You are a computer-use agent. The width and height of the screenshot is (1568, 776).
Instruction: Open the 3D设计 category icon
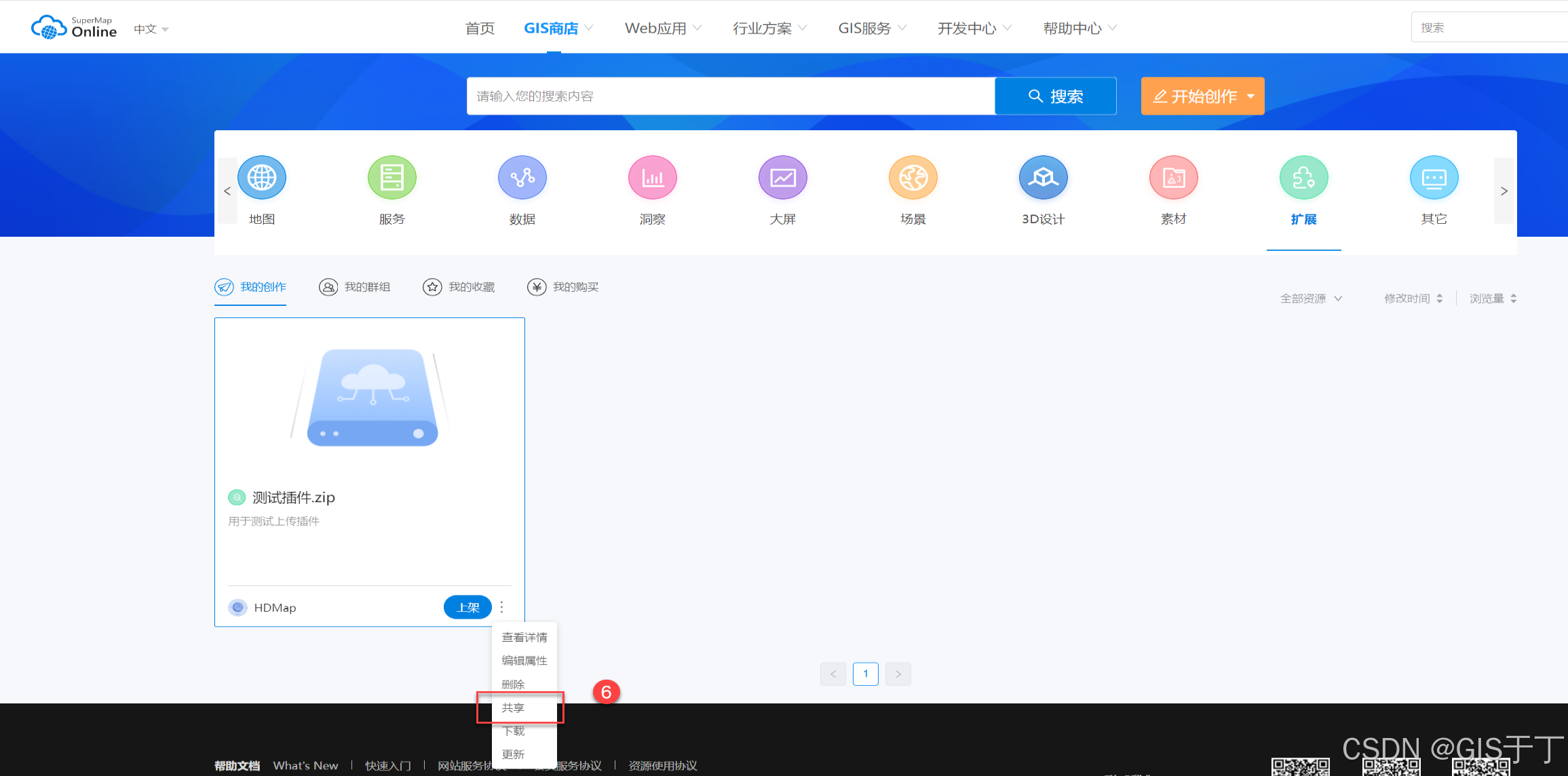click(1044, 178)
